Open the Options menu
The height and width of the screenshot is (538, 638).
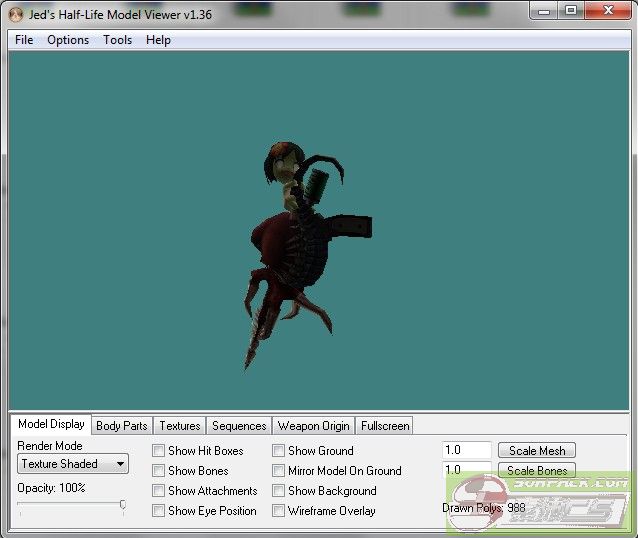[68, 40]
